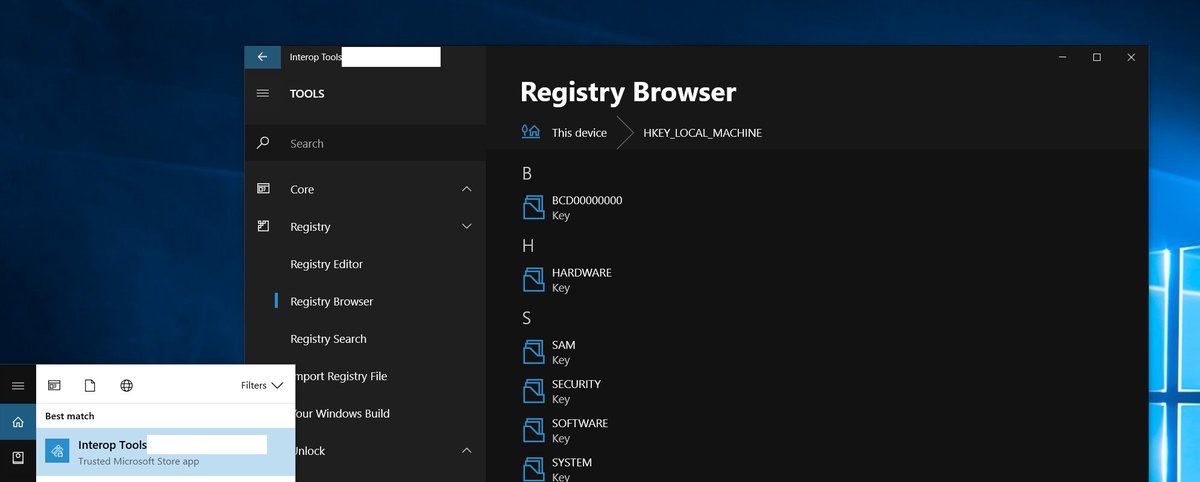Click the Interop Tools app icon in Best match
1200x482 pixels.
[x=57, y=451]
